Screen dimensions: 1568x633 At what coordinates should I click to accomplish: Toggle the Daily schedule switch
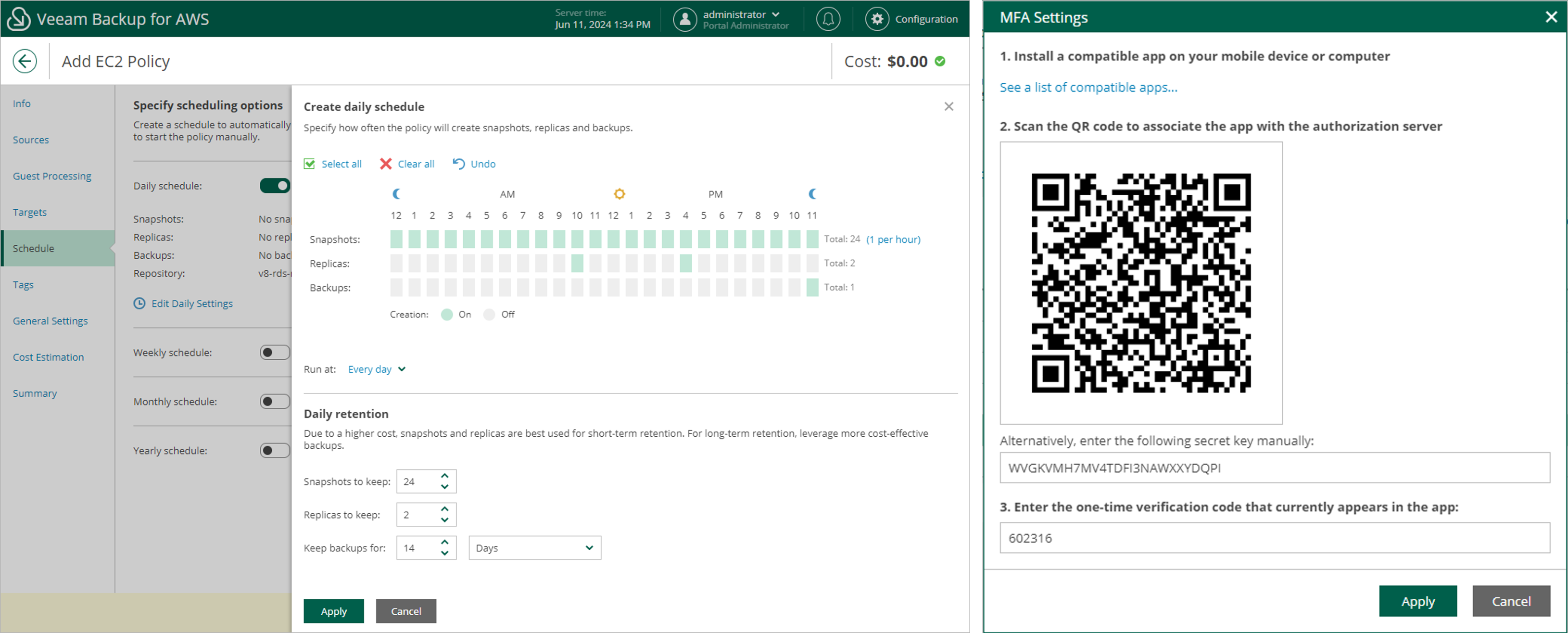275,185
